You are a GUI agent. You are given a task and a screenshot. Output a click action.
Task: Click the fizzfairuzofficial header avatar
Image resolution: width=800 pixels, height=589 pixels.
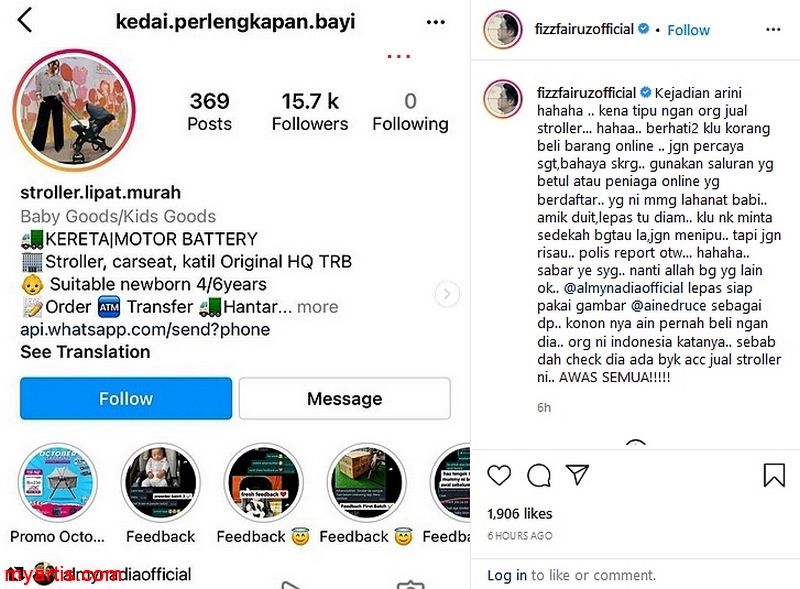[503, 30]
